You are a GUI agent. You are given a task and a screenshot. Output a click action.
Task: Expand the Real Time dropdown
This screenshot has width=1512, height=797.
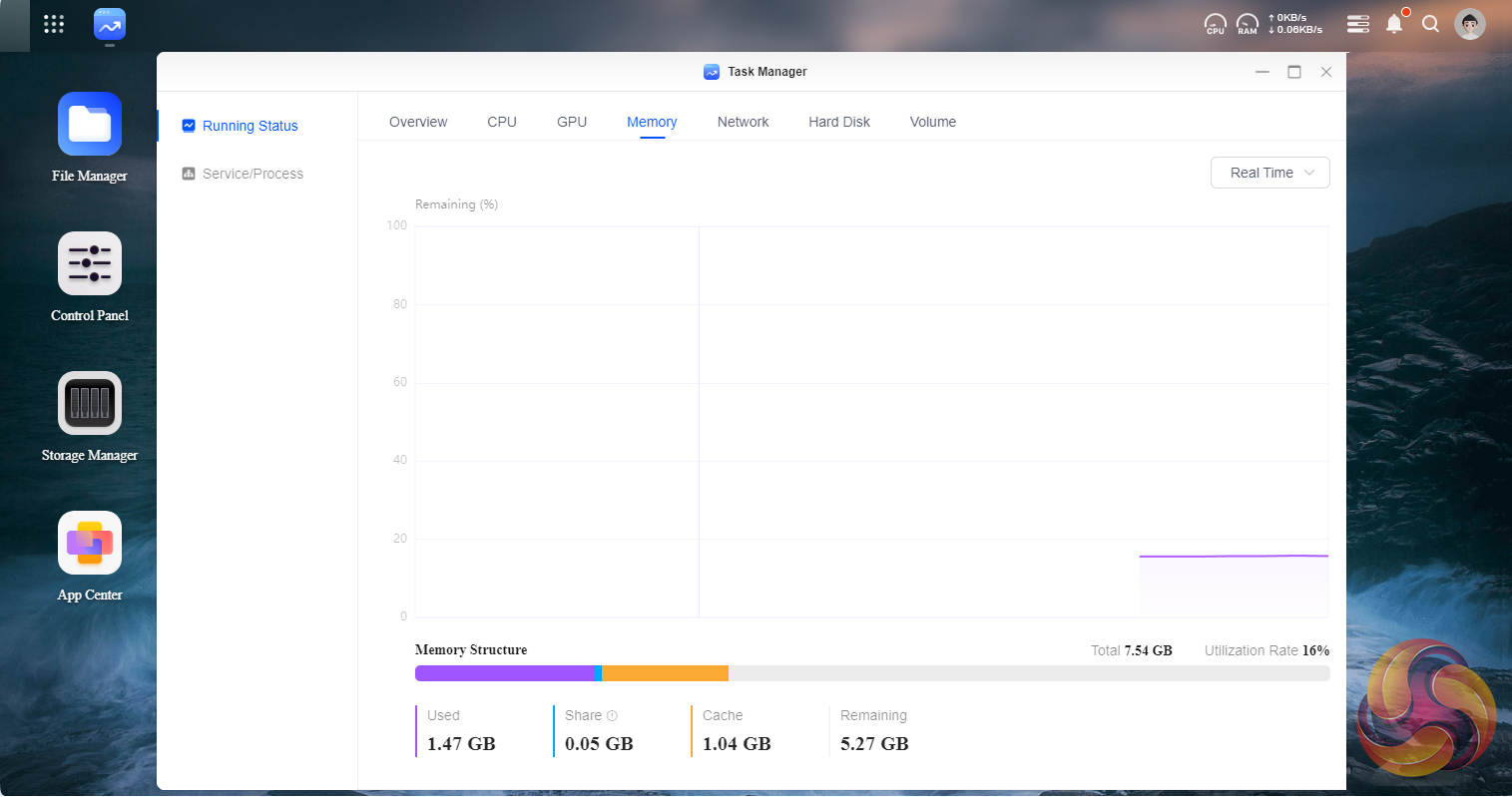[1269, 173]
